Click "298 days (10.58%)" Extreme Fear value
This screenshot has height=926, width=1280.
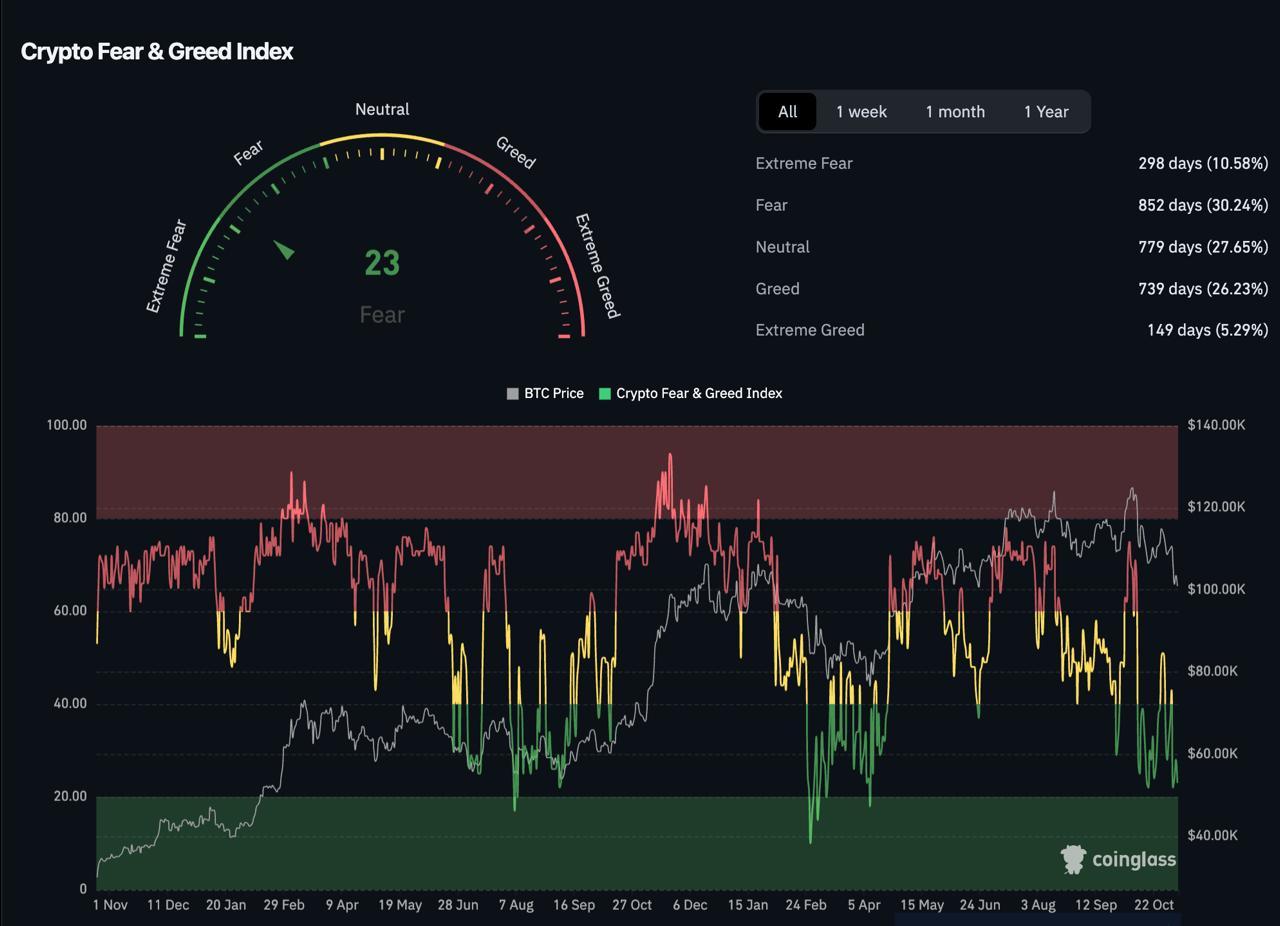1202,164
